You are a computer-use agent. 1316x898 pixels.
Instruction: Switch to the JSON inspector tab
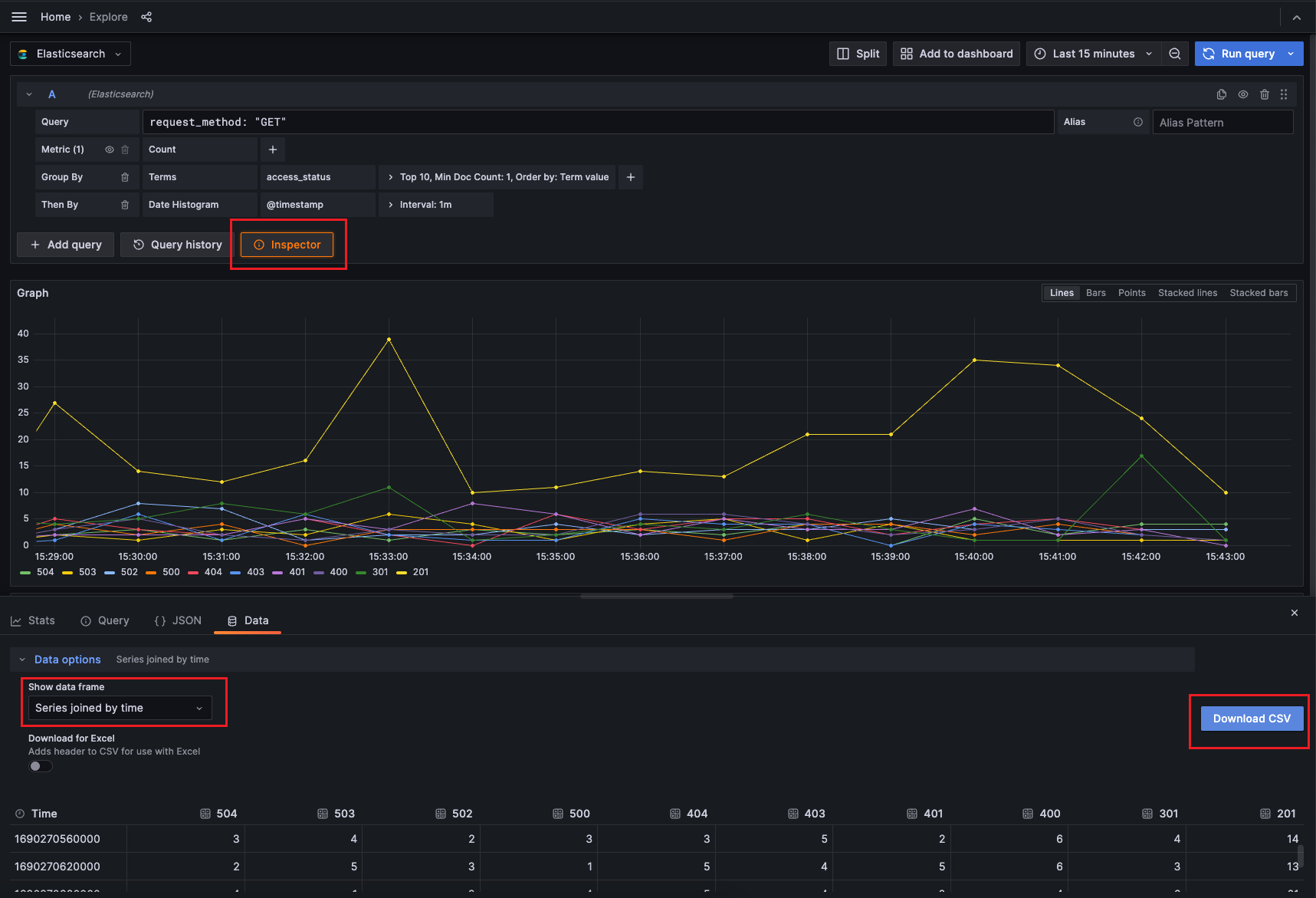pyautogui.click(x=178, y=620)
